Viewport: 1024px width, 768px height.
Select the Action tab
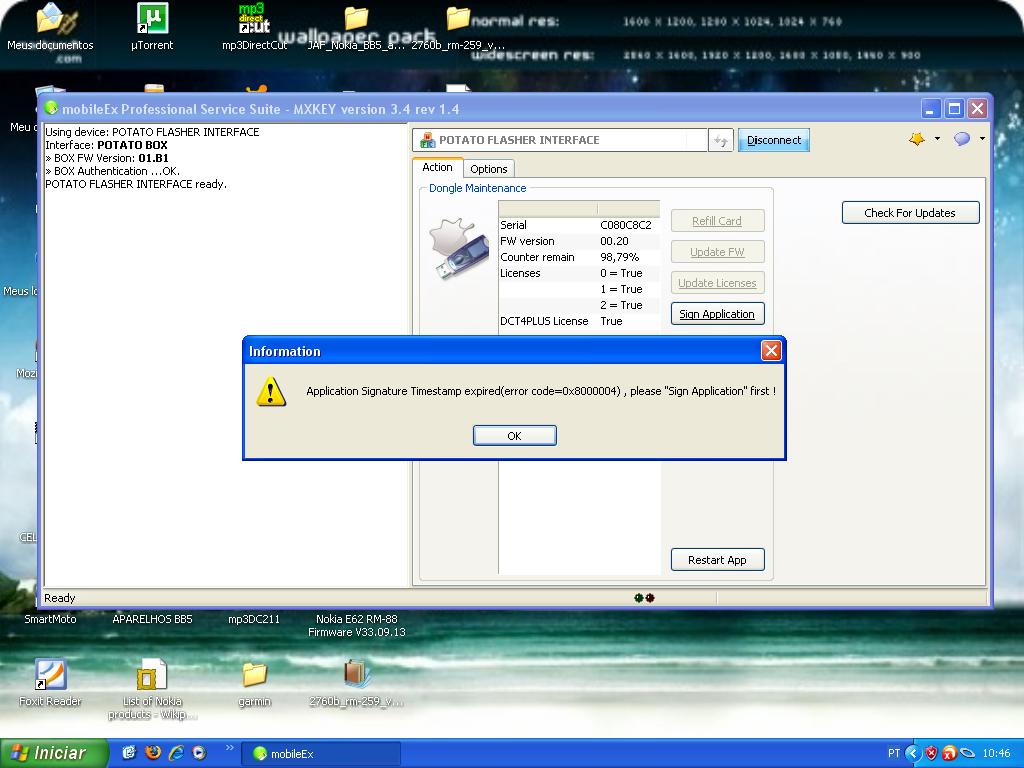437,167
